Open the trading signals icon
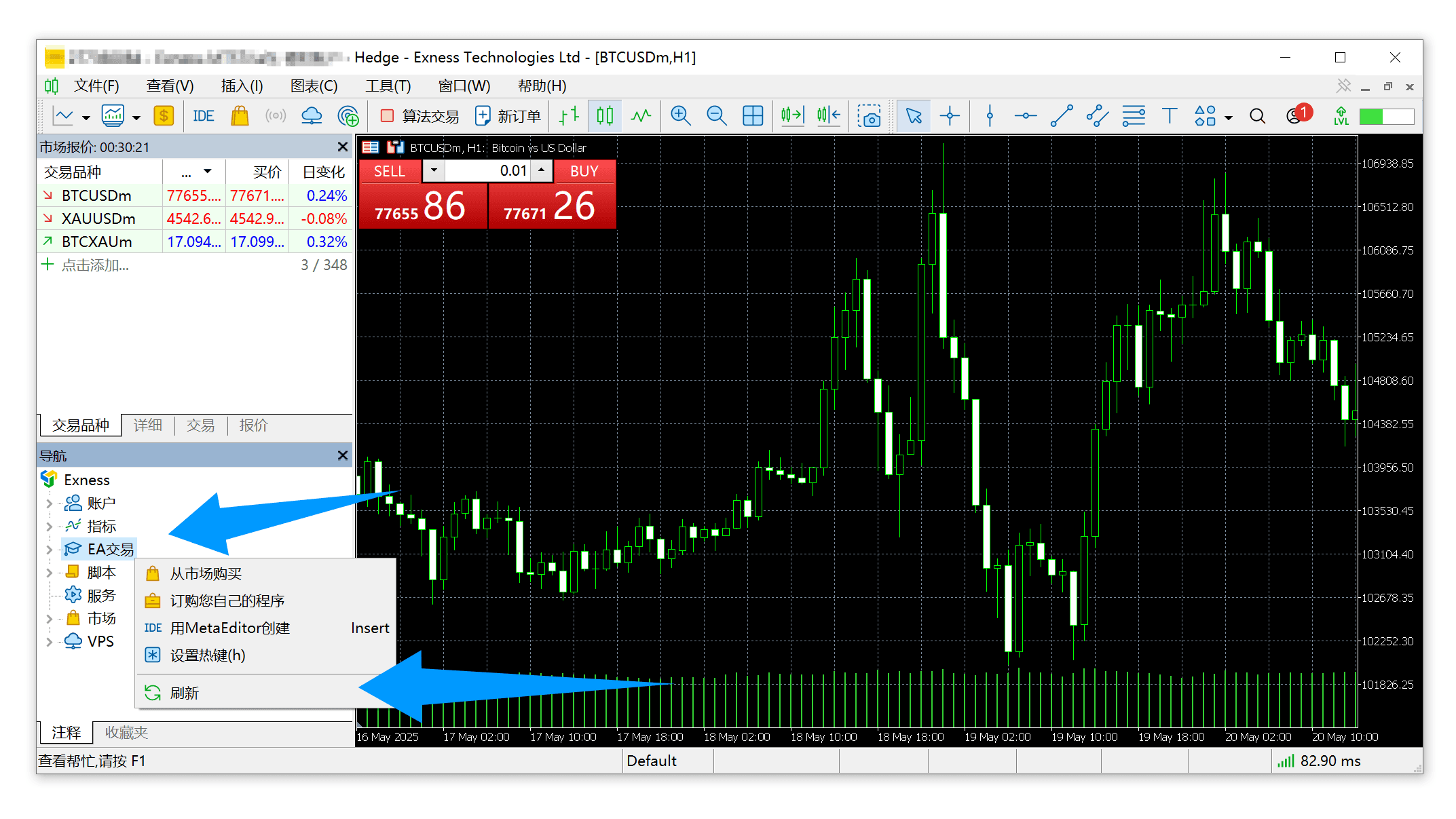 [x=276, y=116]
